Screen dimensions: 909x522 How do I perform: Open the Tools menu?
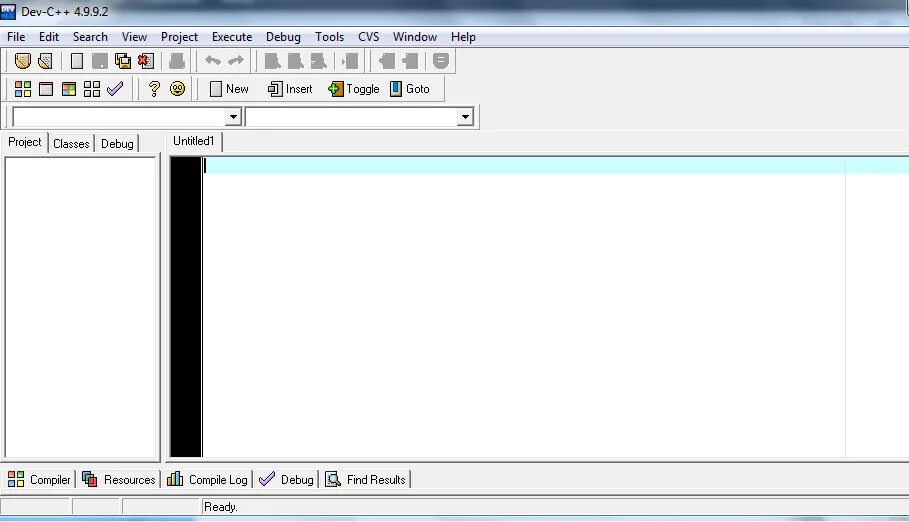tap(329, 37)
